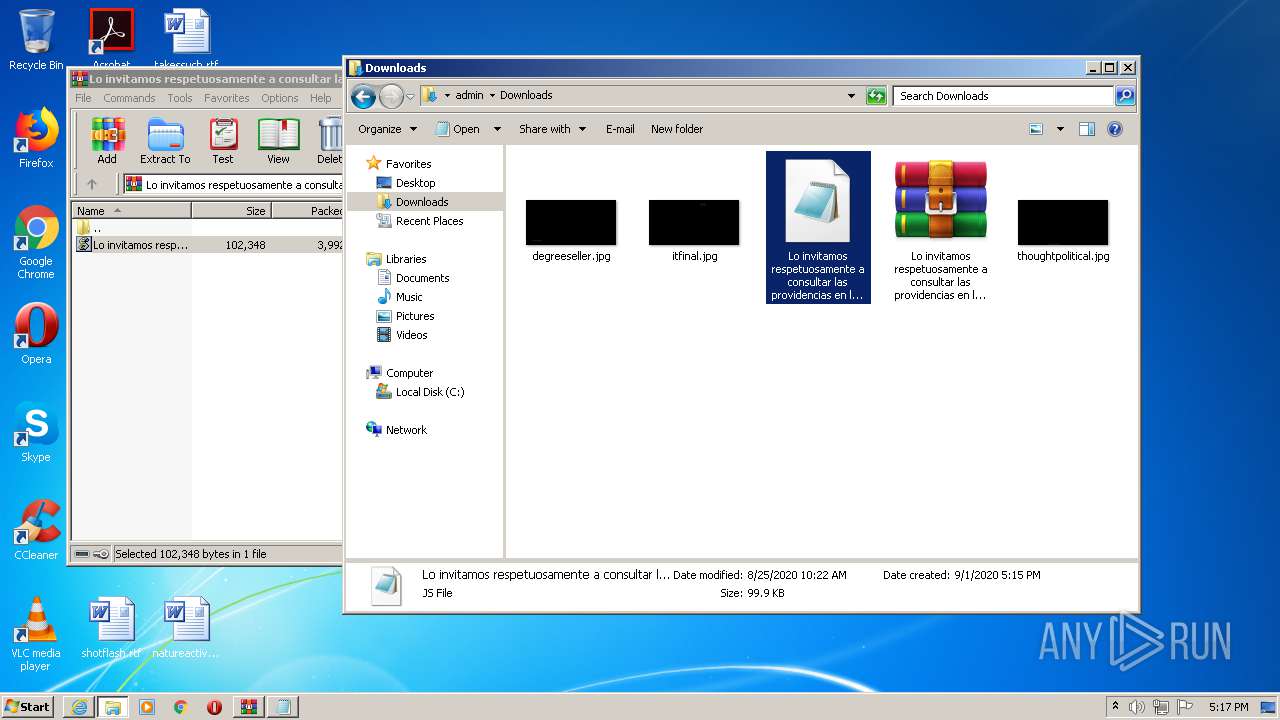Sort WinRAR list by Size column
The width and height of the screenshot is (1280, 720).
pyautogui.click(x=231, y=211)
